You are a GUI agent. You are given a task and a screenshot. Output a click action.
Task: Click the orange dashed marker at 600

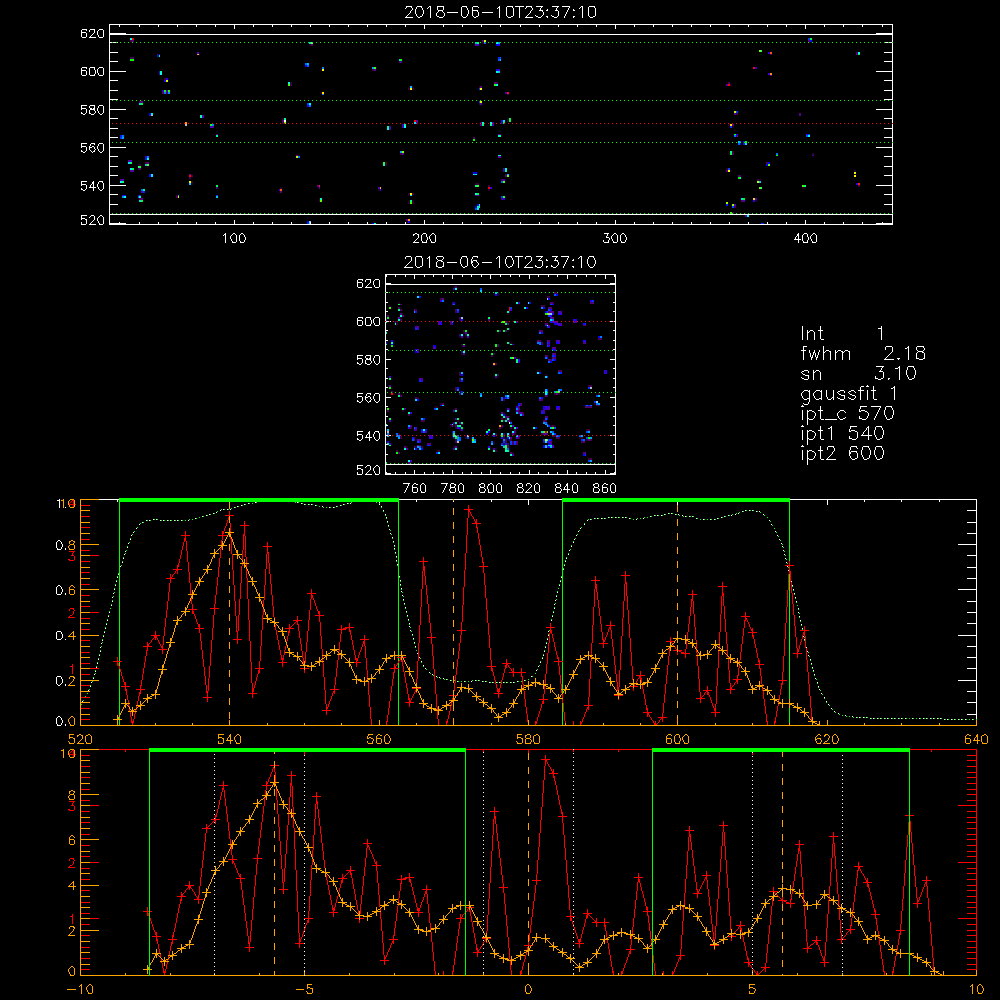coord(677,614)
